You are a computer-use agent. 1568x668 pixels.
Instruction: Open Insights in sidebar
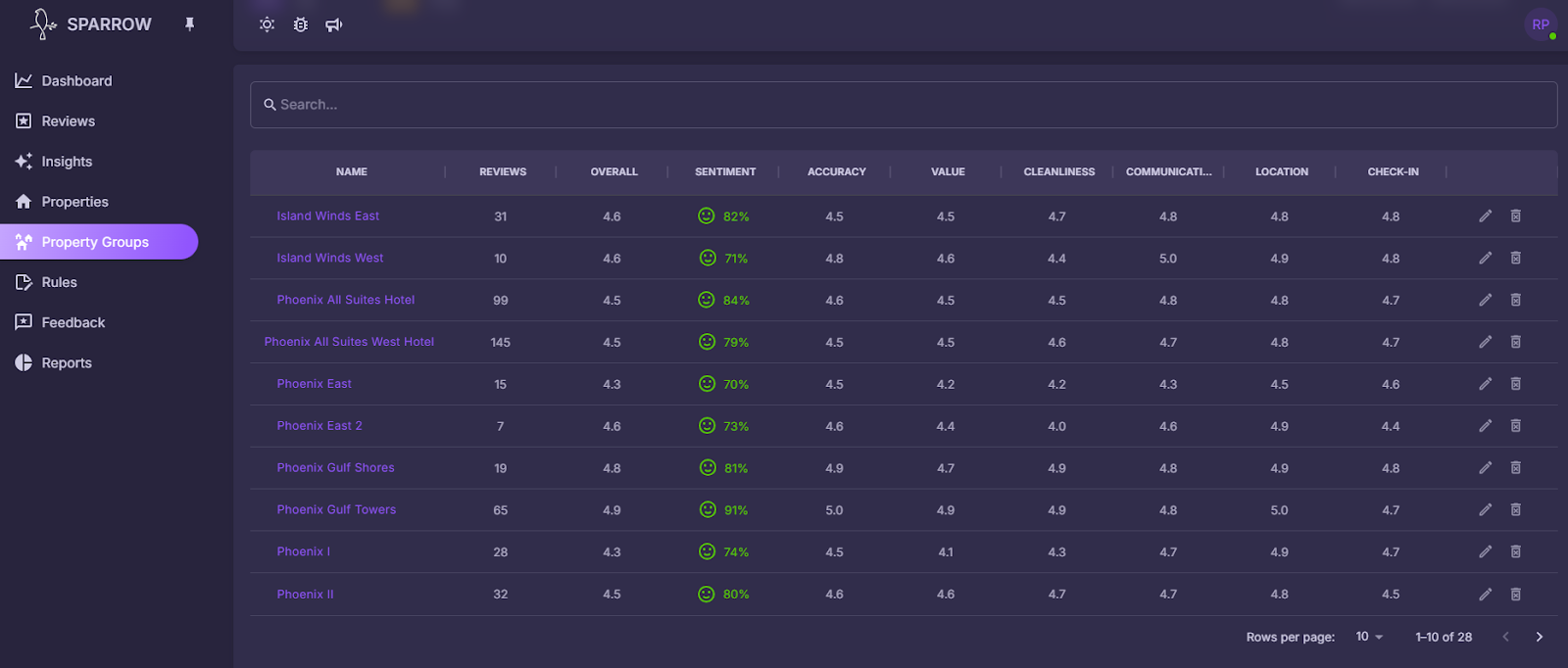pos(99,161)
